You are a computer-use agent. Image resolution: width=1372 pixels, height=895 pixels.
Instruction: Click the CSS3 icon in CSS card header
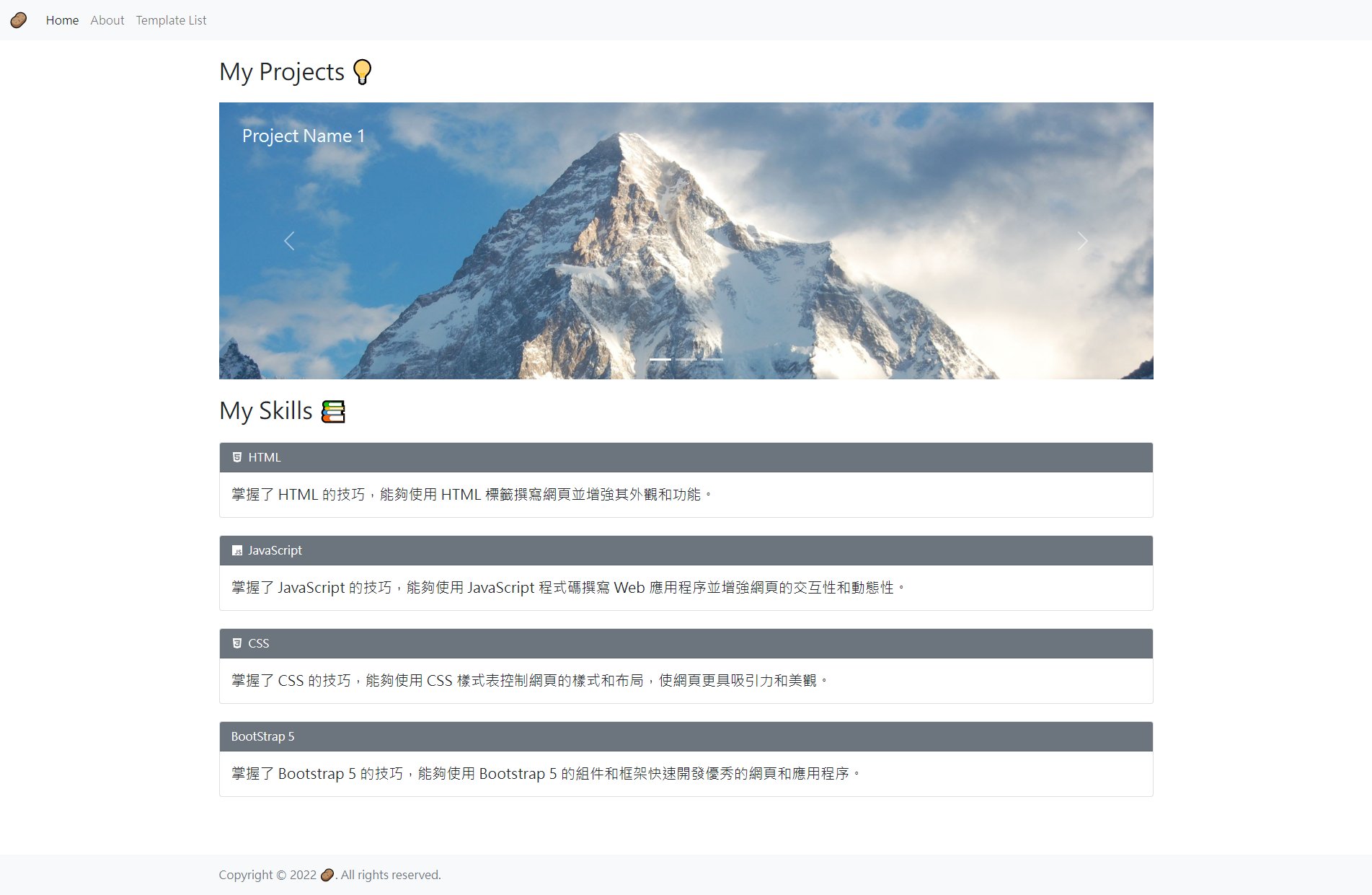(237, 643)
